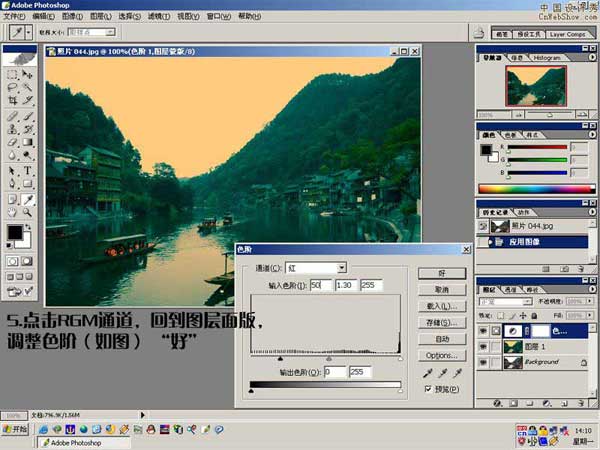Pick the gray point eyedropper in Levels
Image resolution: width=600 pixels, height=450 pixels.
pos(443,372)
